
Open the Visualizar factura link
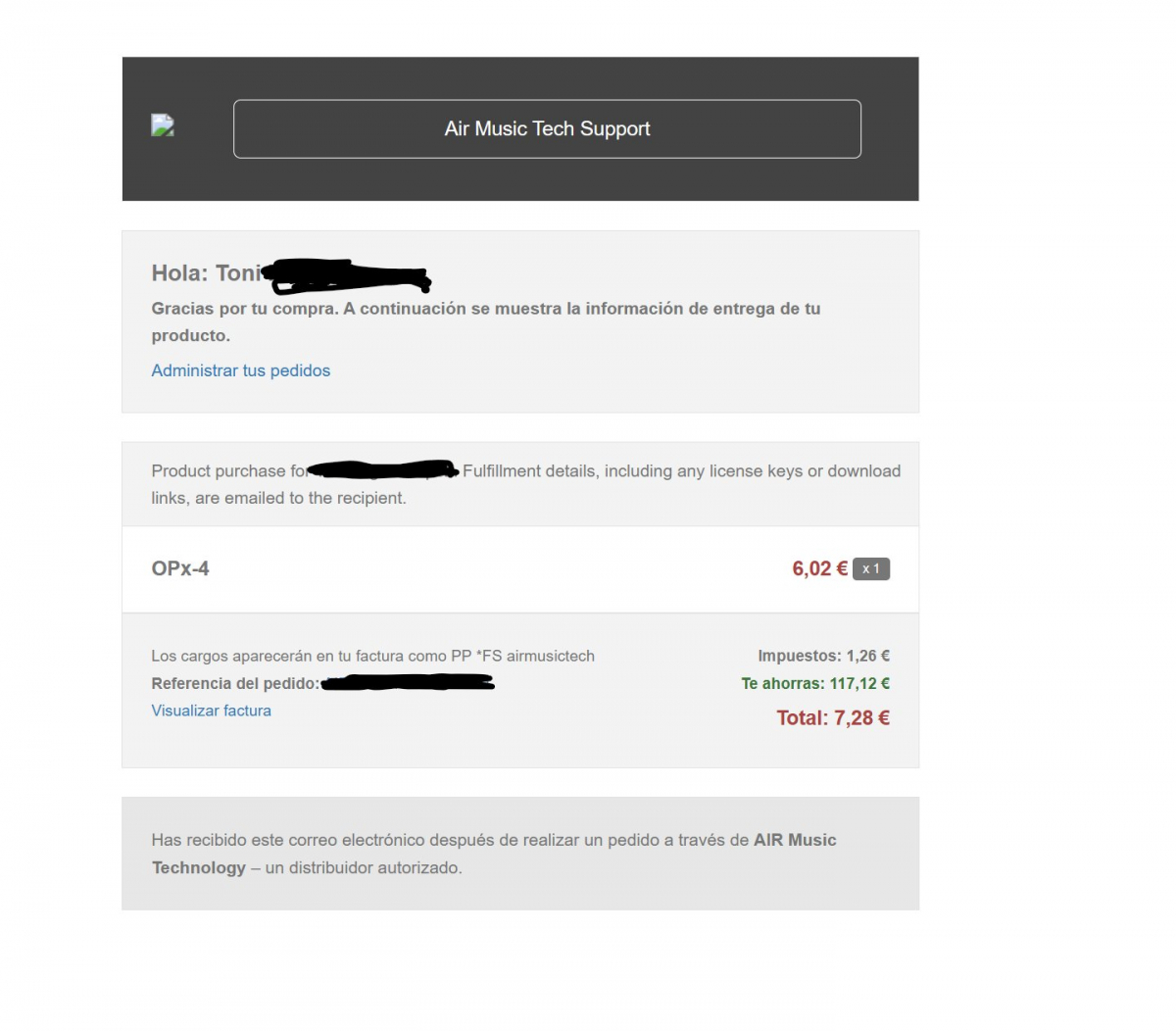click(211, 711)
